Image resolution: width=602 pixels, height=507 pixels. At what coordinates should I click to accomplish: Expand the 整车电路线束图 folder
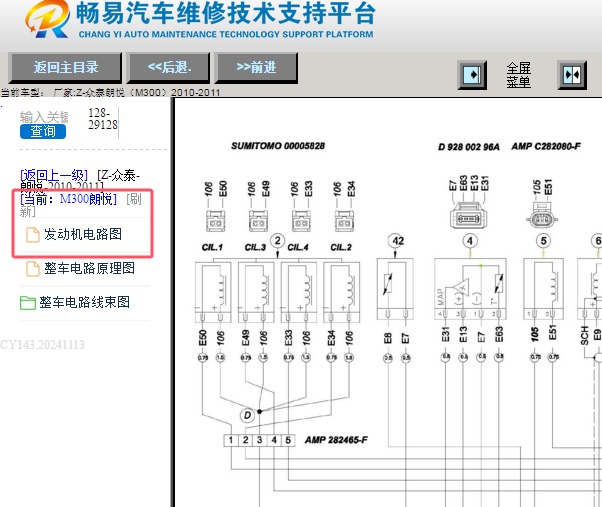tap(84, 302)
